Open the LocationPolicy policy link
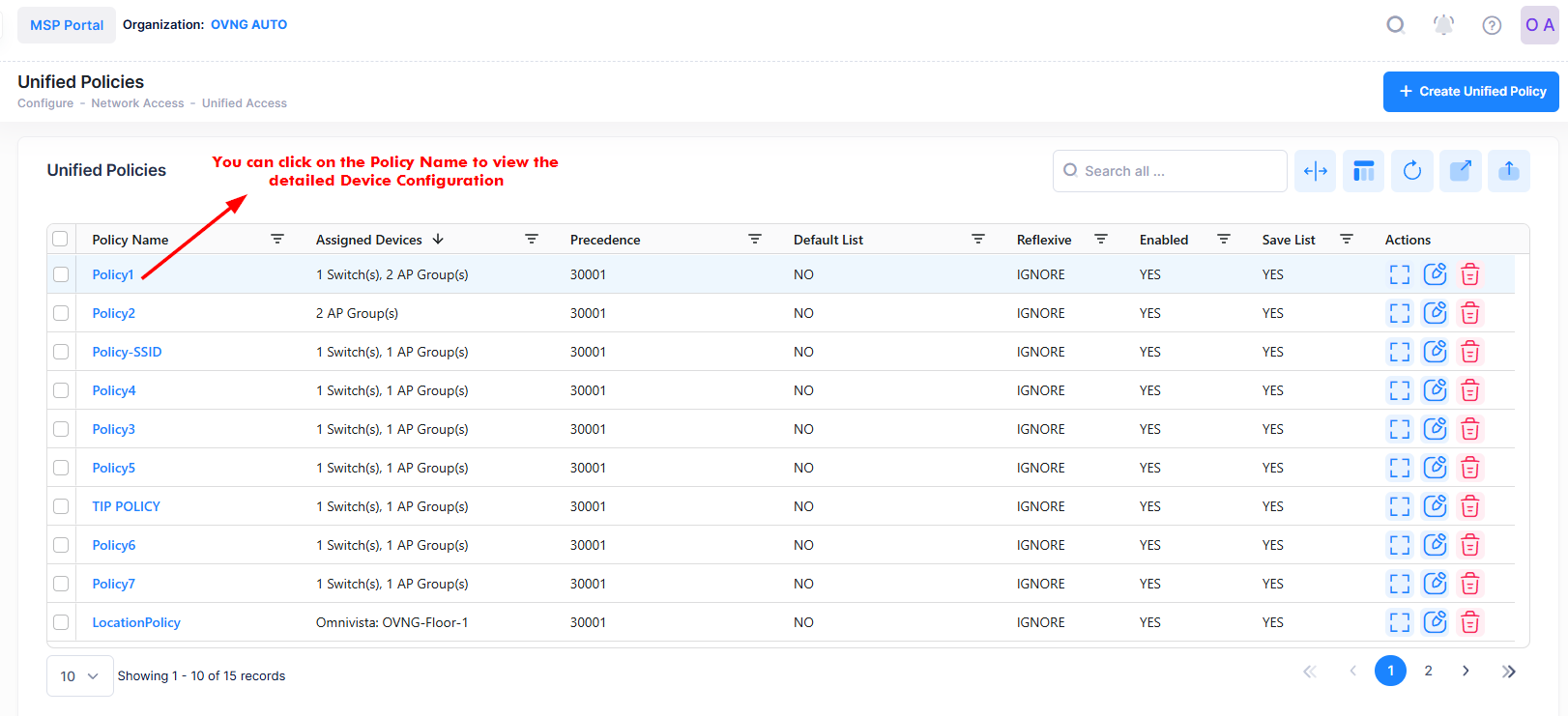The width and height of the screenshot is (1568, 716). tap(136, 622)
